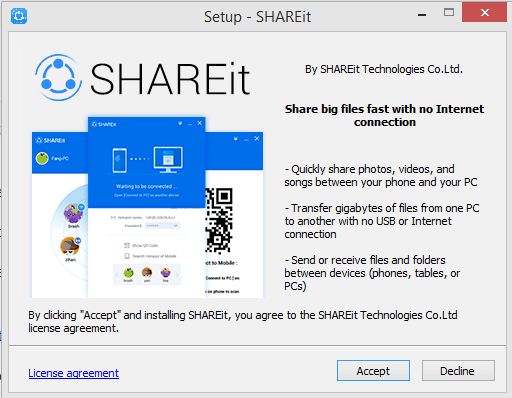Click the "Transfer gigabytes of files" bullet text
Viewport: 512px width, 398px height.
point(382,221)
